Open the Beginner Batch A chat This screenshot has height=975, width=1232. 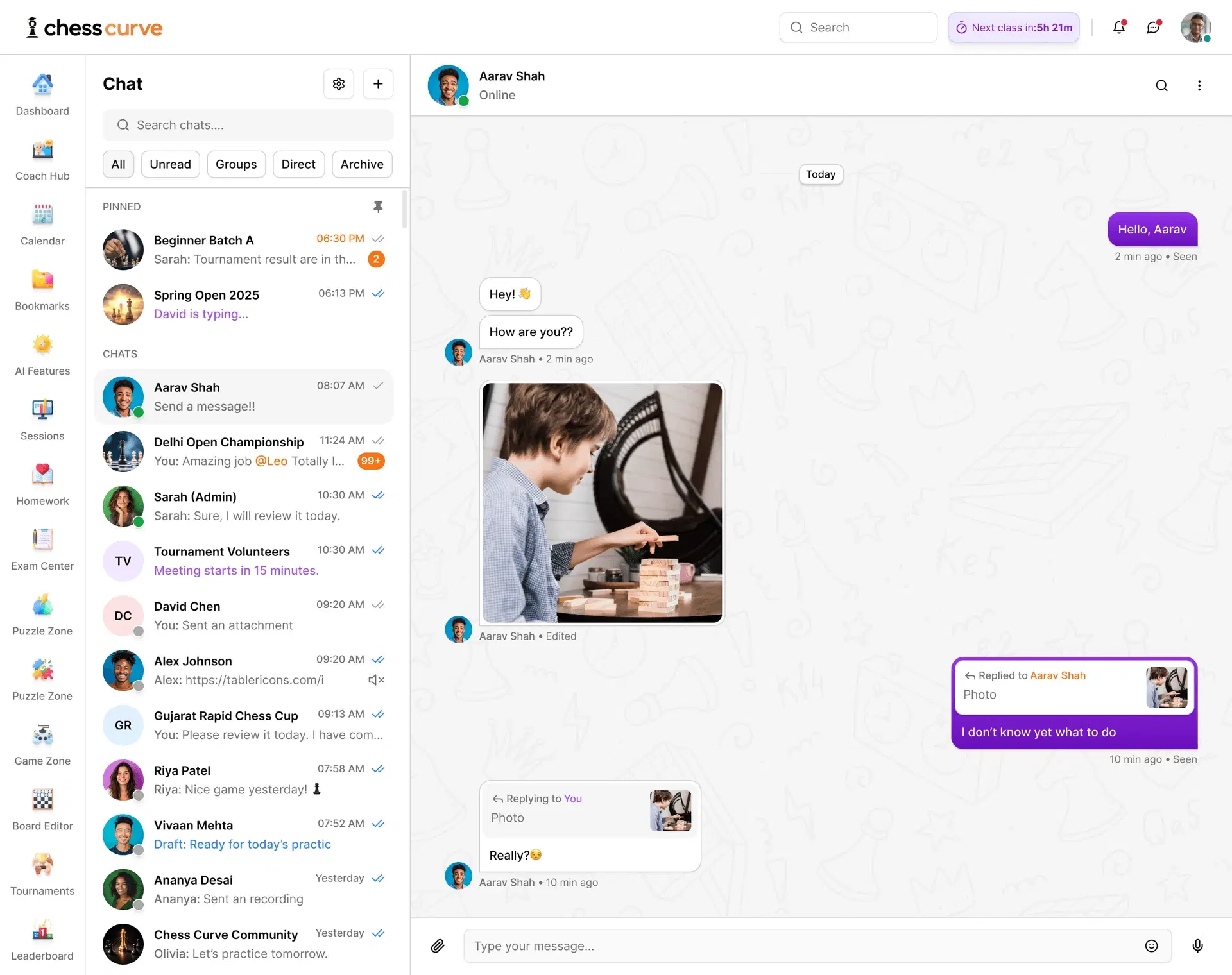[x=244, y=250]
